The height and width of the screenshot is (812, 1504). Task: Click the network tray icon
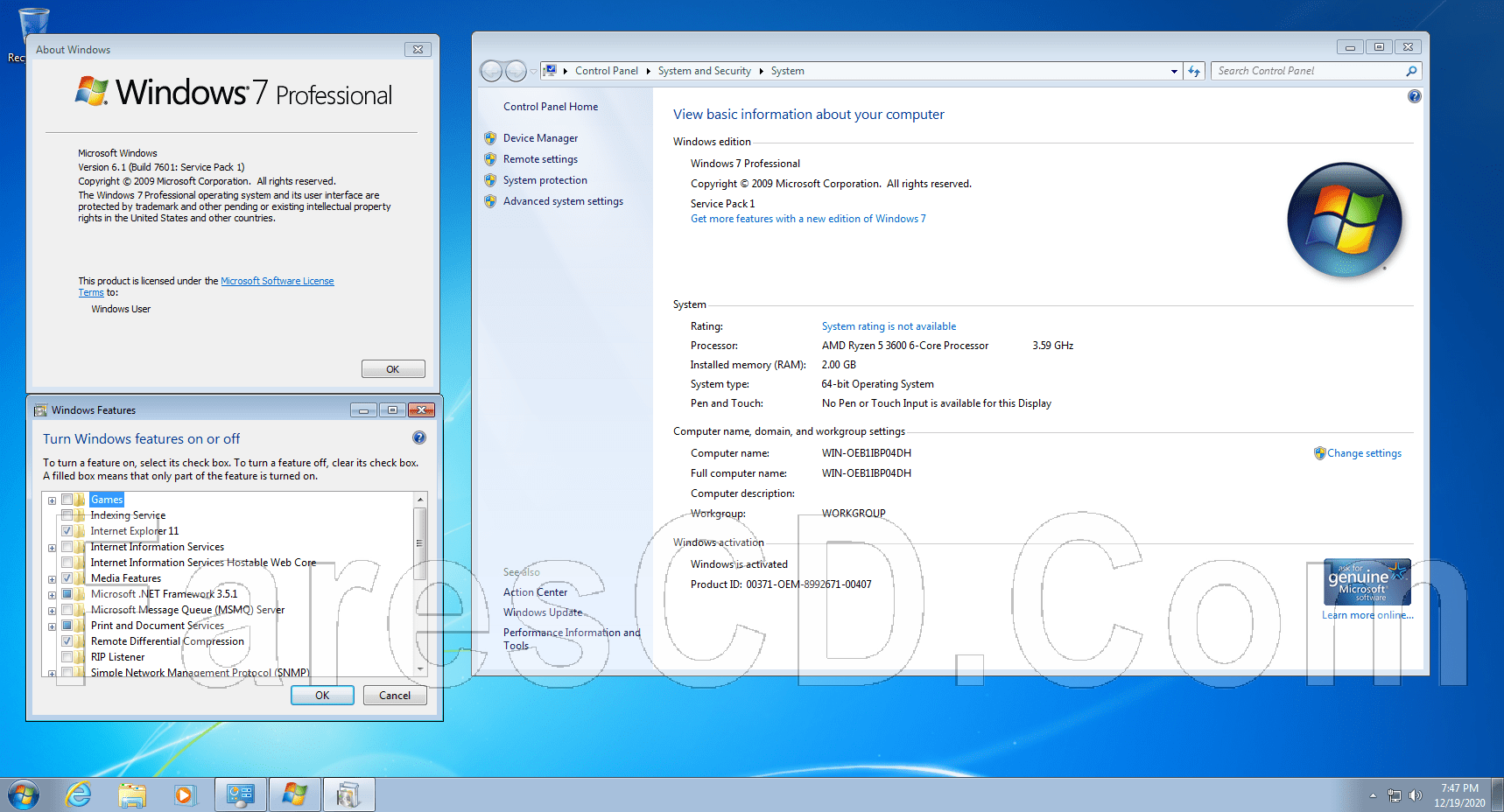pyautogui.click(x=1395, y=795)
